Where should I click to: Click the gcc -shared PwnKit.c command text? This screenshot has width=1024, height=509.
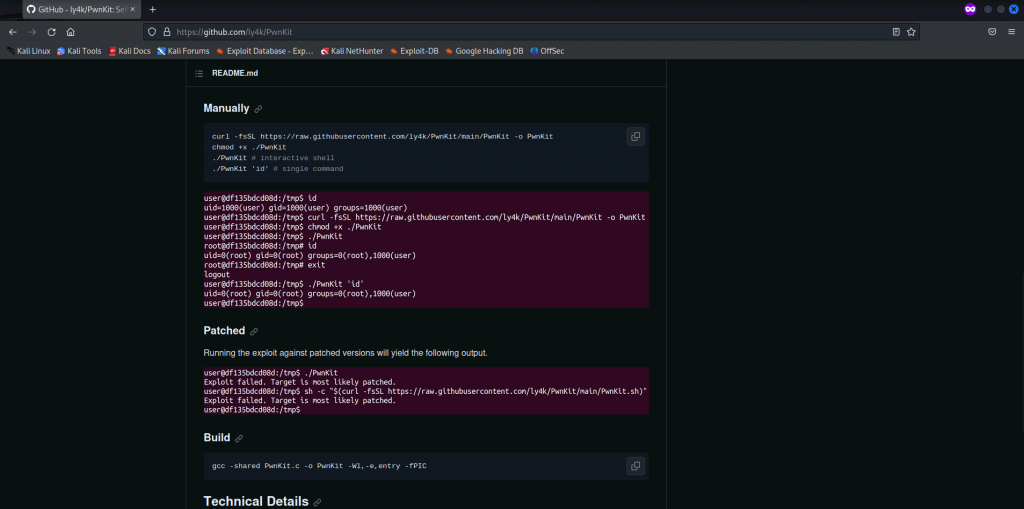[x=319, y=466]
